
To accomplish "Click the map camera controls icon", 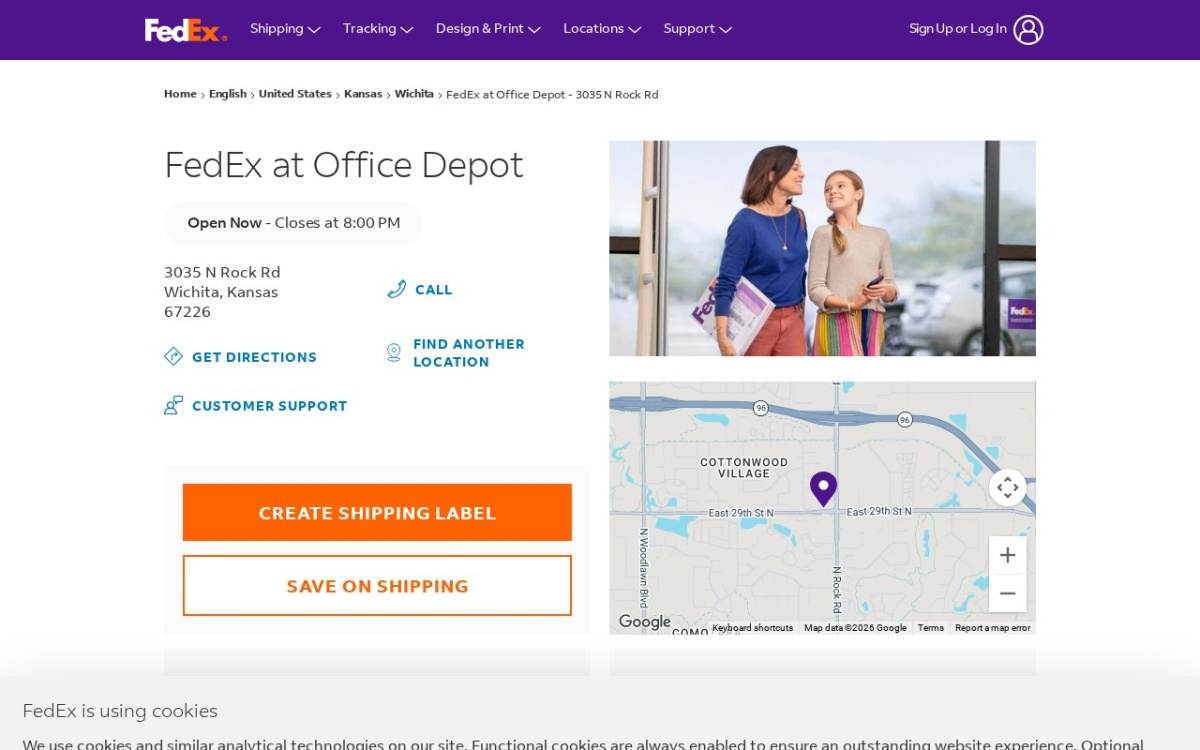I will [1007, 488].
